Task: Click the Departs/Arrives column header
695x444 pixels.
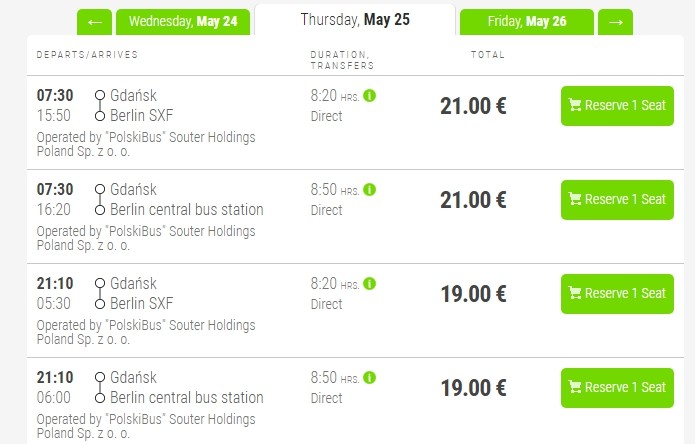Action: tap(87, 54)
